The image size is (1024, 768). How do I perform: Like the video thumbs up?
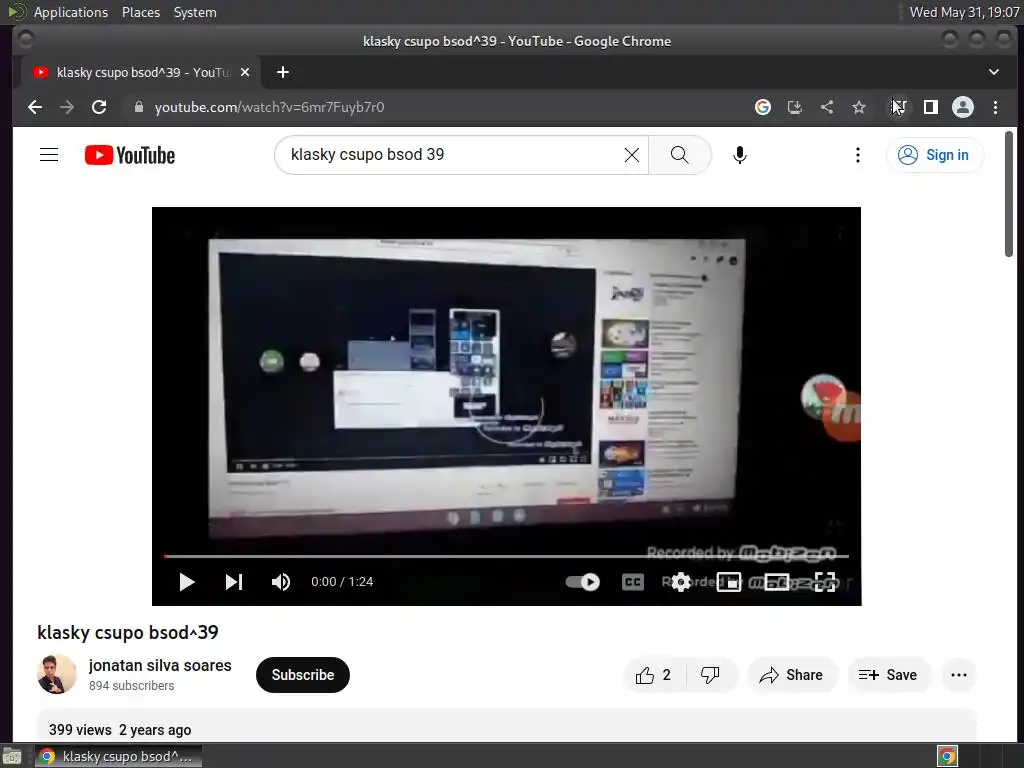pyautogui.click(x=654, y=675)
